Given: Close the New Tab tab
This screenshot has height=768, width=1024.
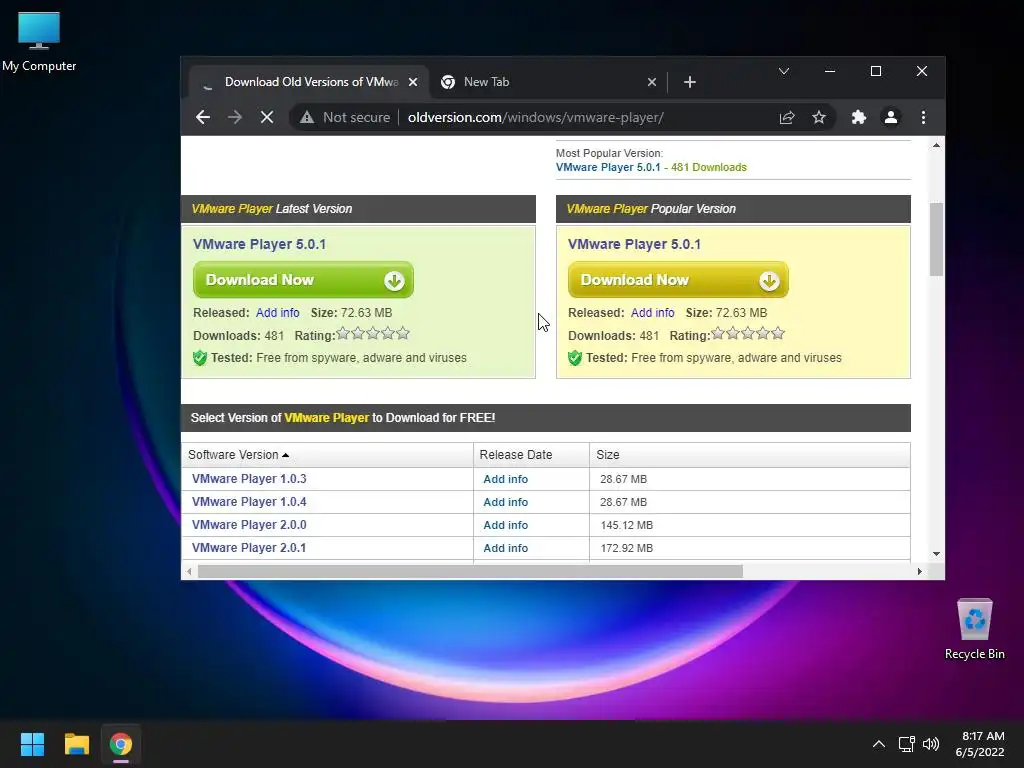Looking at the screenshot, I should pyautogui.click(x=652, y=82).
